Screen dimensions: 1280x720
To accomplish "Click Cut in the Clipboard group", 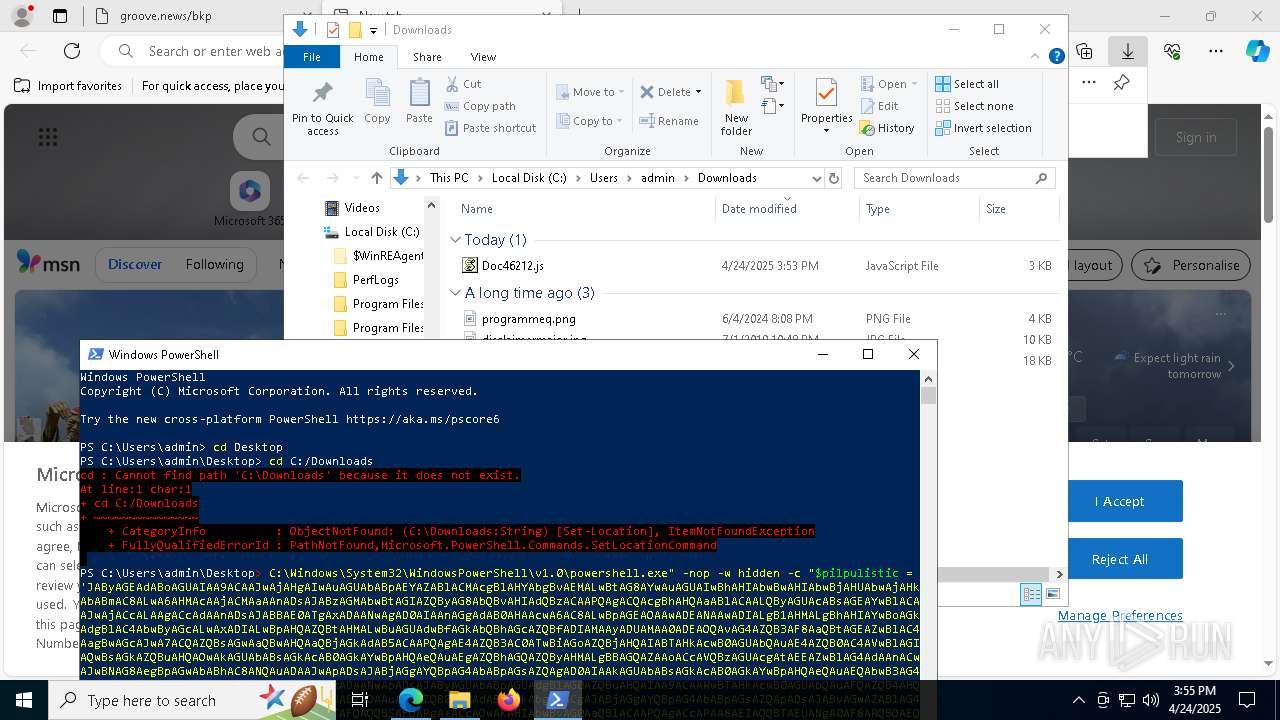I will coord(463,84).
